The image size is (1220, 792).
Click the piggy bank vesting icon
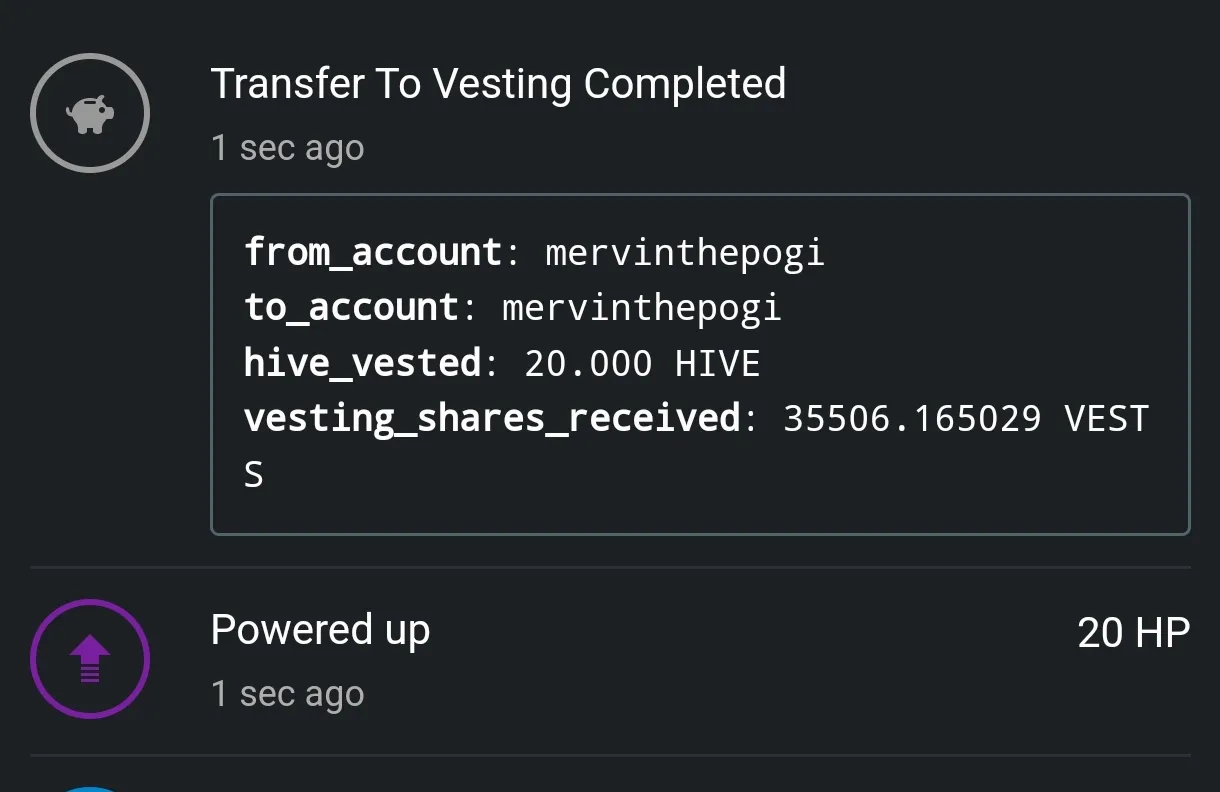90,114
